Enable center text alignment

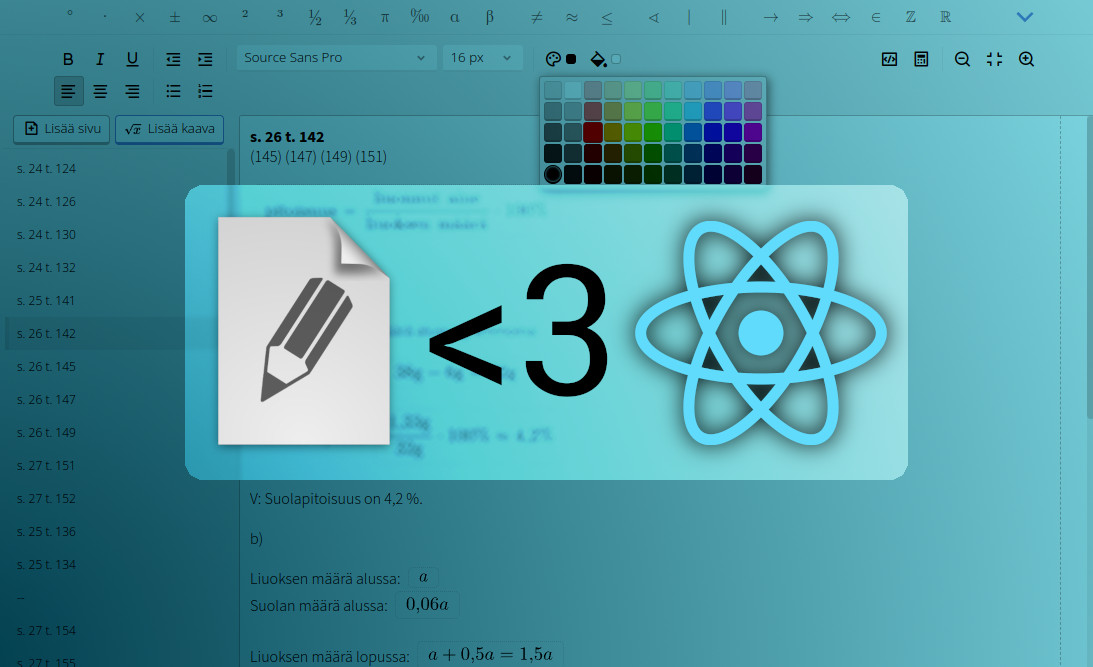point(100,91)
